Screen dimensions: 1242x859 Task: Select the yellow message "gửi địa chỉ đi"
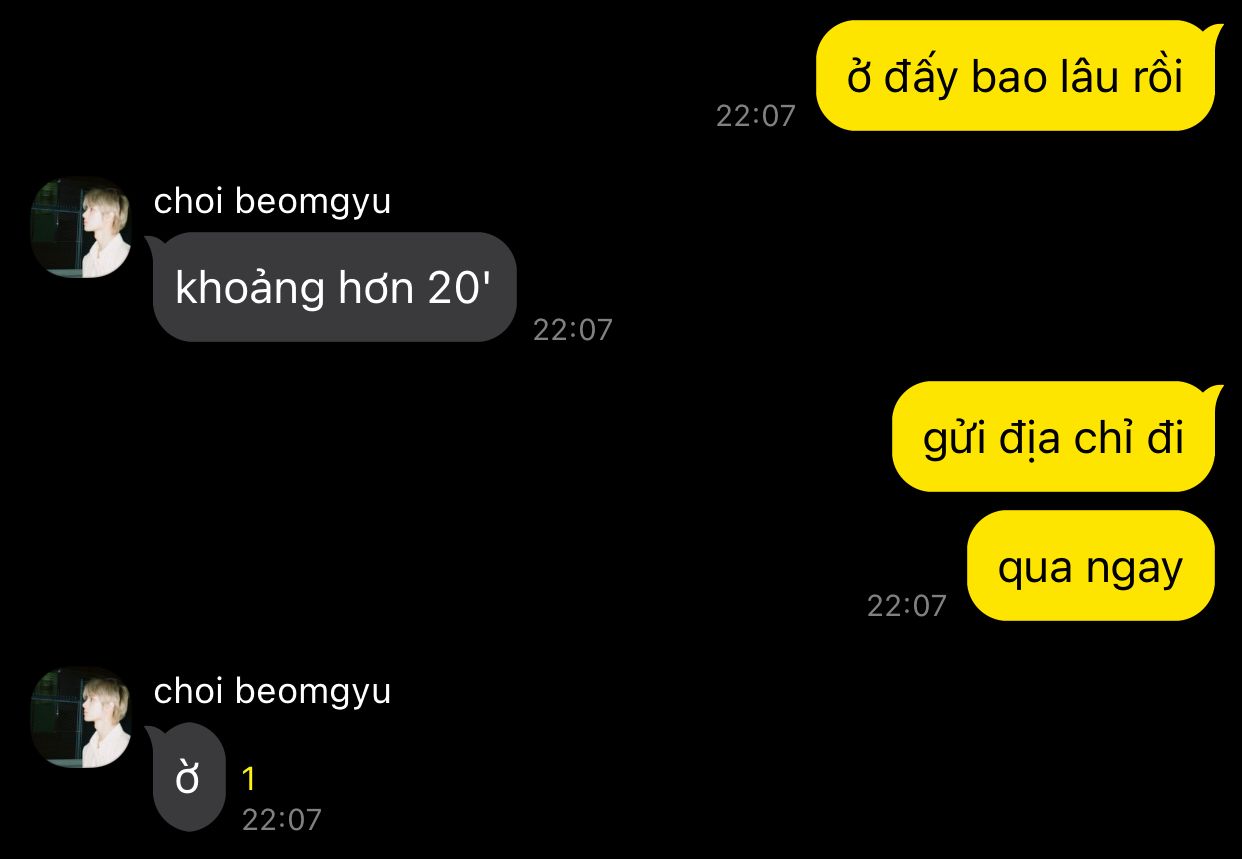[x=1053, y=437]
